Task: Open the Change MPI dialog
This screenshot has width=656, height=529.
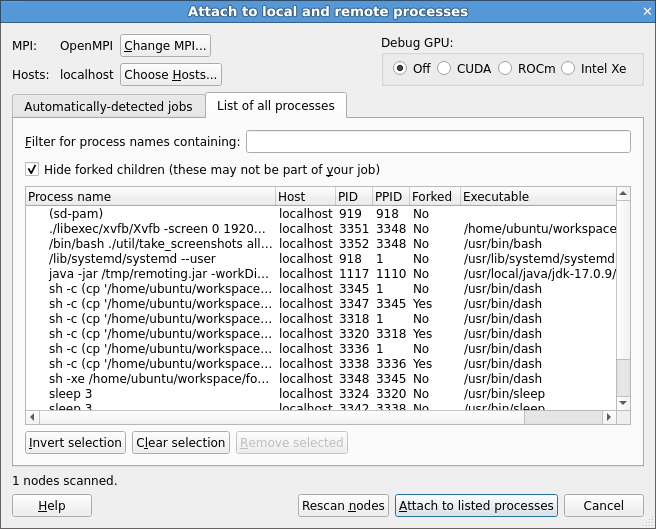Action: pyautogui.click(x=166, y=45)
